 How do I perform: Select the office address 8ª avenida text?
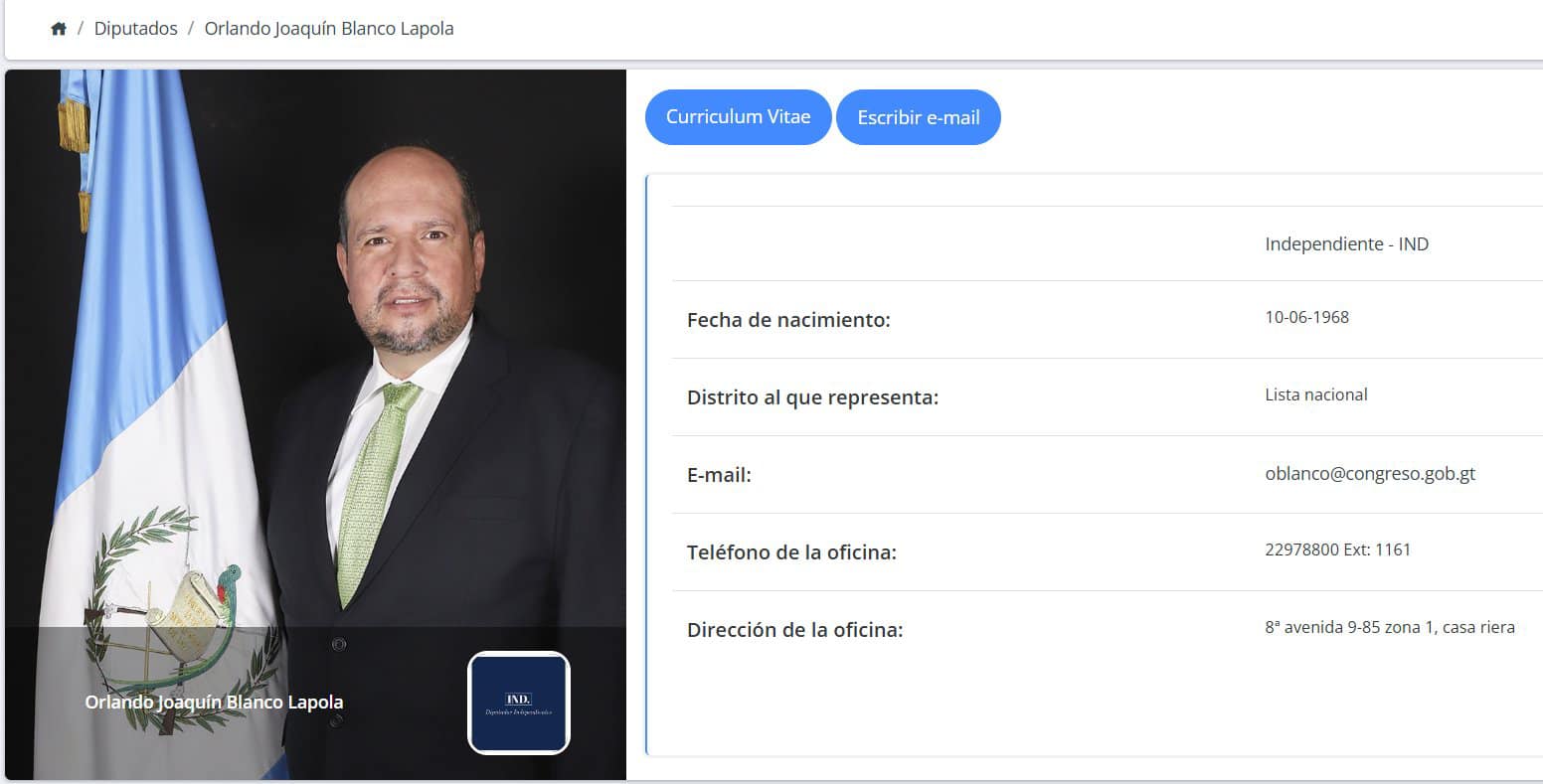1390,627
